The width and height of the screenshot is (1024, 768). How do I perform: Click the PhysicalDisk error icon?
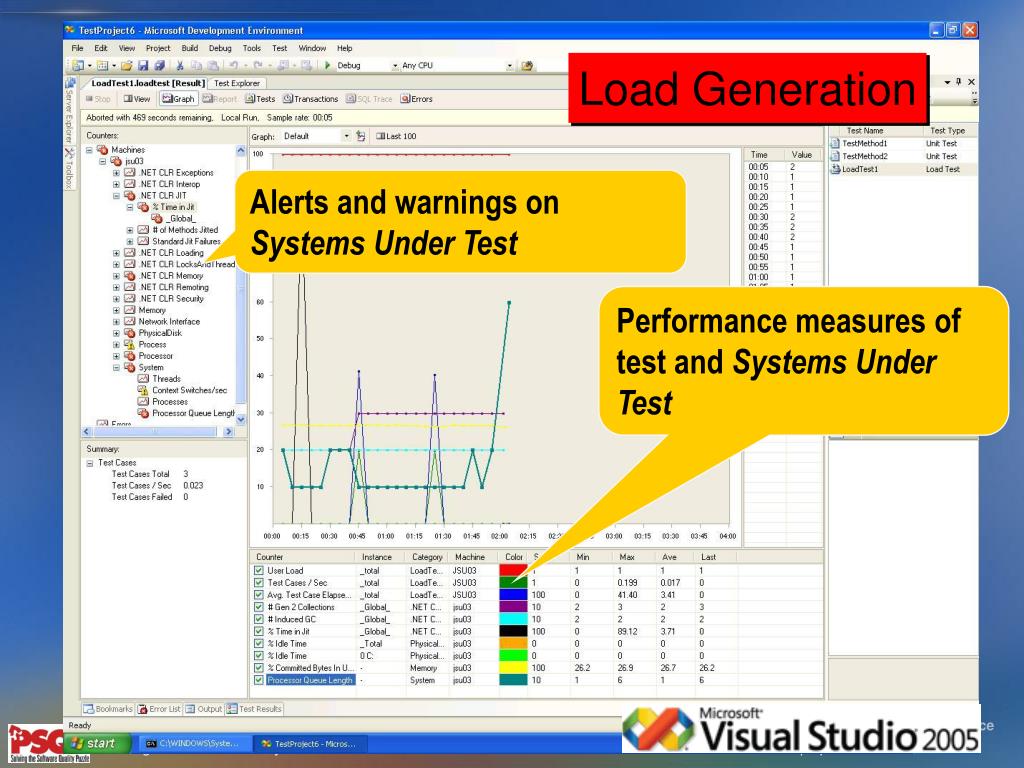point(129,333)
